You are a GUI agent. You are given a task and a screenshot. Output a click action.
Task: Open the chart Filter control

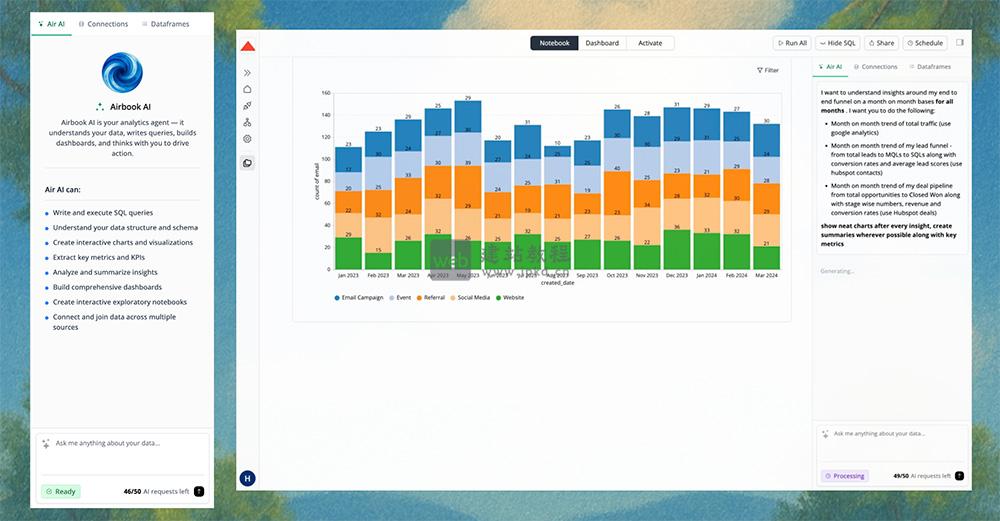(x=768, y=70)
